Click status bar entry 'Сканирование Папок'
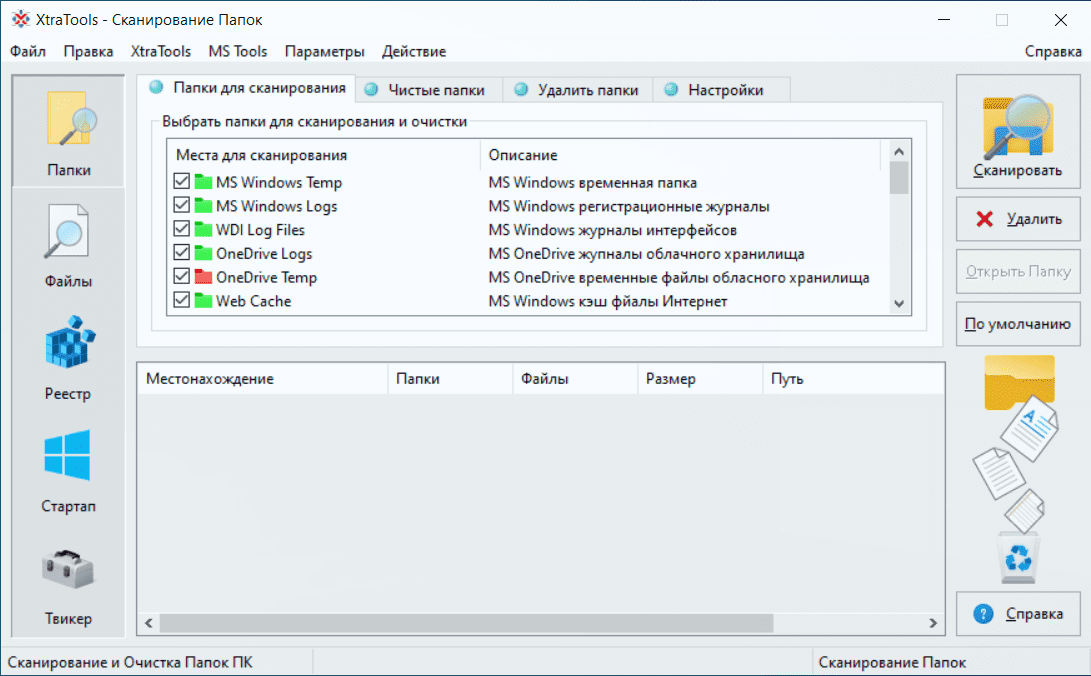Image resolution: width=1091 pixels, height=676 pixels. pyautogui.click(x=892, y=662)
